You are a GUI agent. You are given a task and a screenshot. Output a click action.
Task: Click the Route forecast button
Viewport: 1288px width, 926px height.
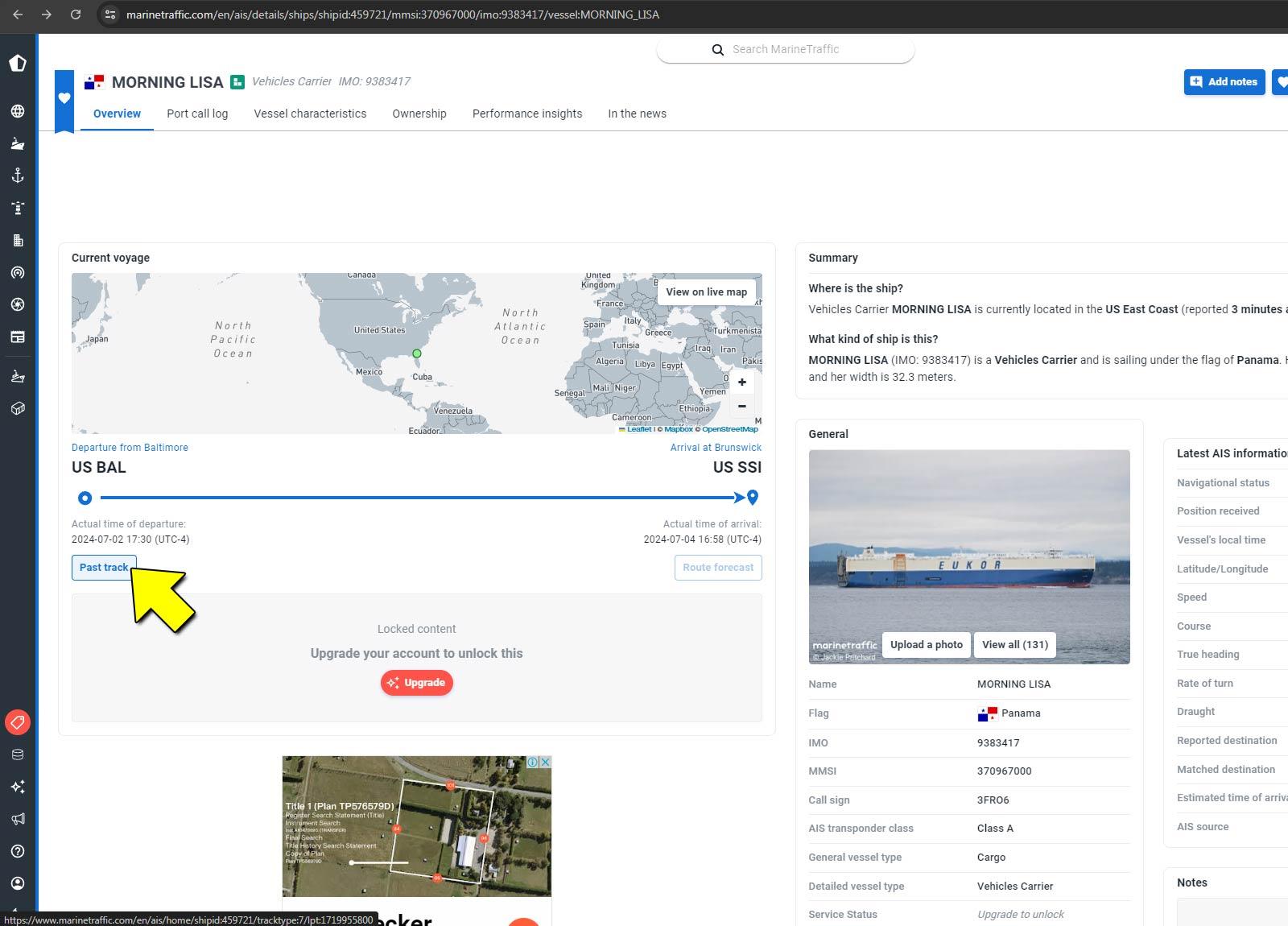(718, 567)
